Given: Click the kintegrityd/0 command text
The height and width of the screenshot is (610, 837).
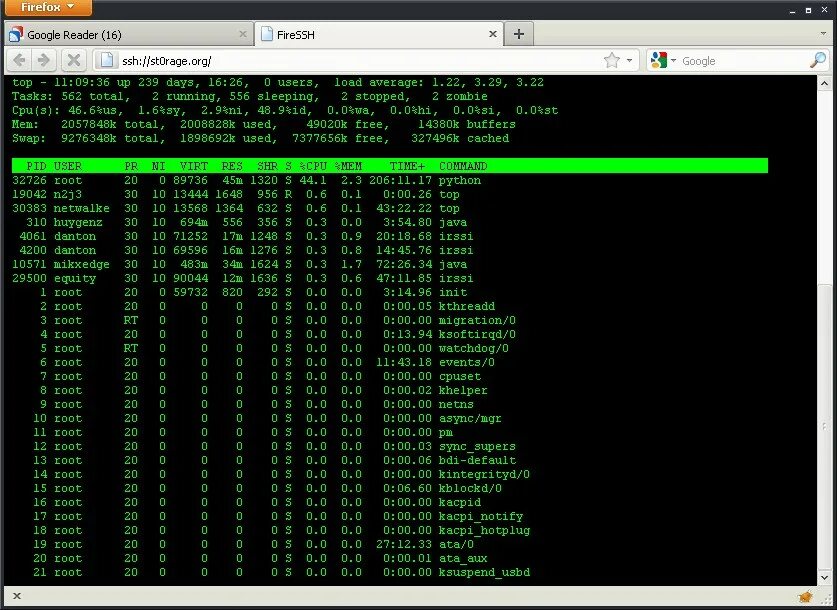Looking at the screenshot, I should (484, 474).
